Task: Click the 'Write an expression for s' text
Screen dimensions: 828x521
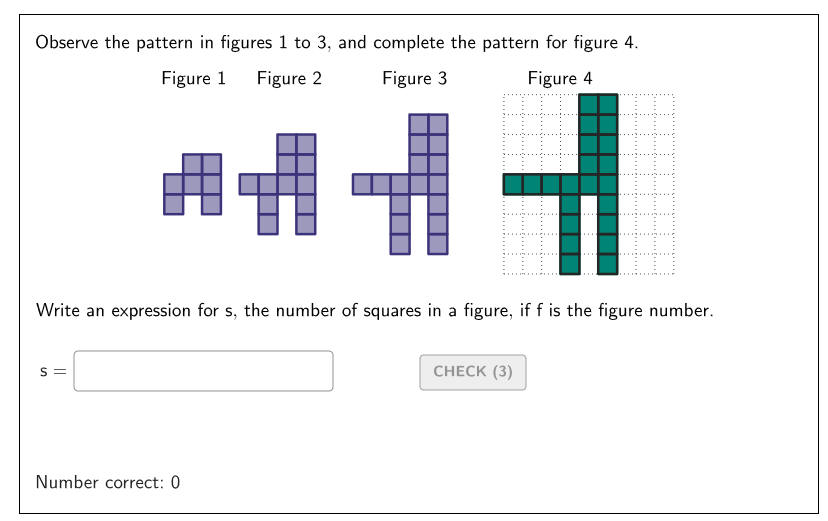Action: [374, 310]
